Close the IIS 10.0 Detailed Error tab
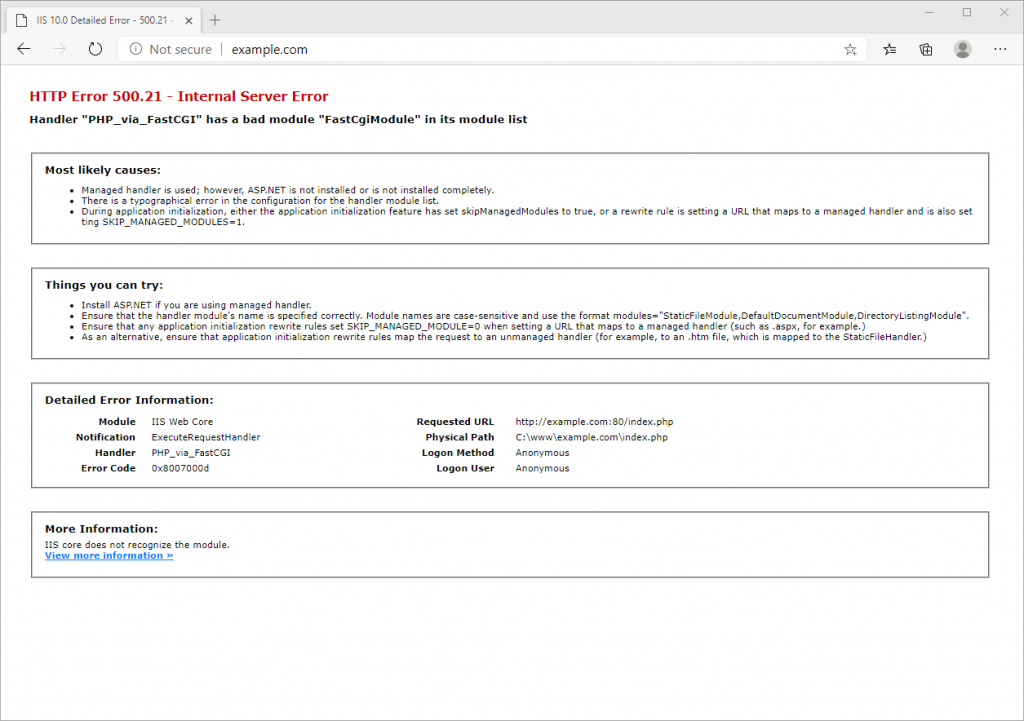1024x721 pixels. pyautogui.click(x=187, y=19)
